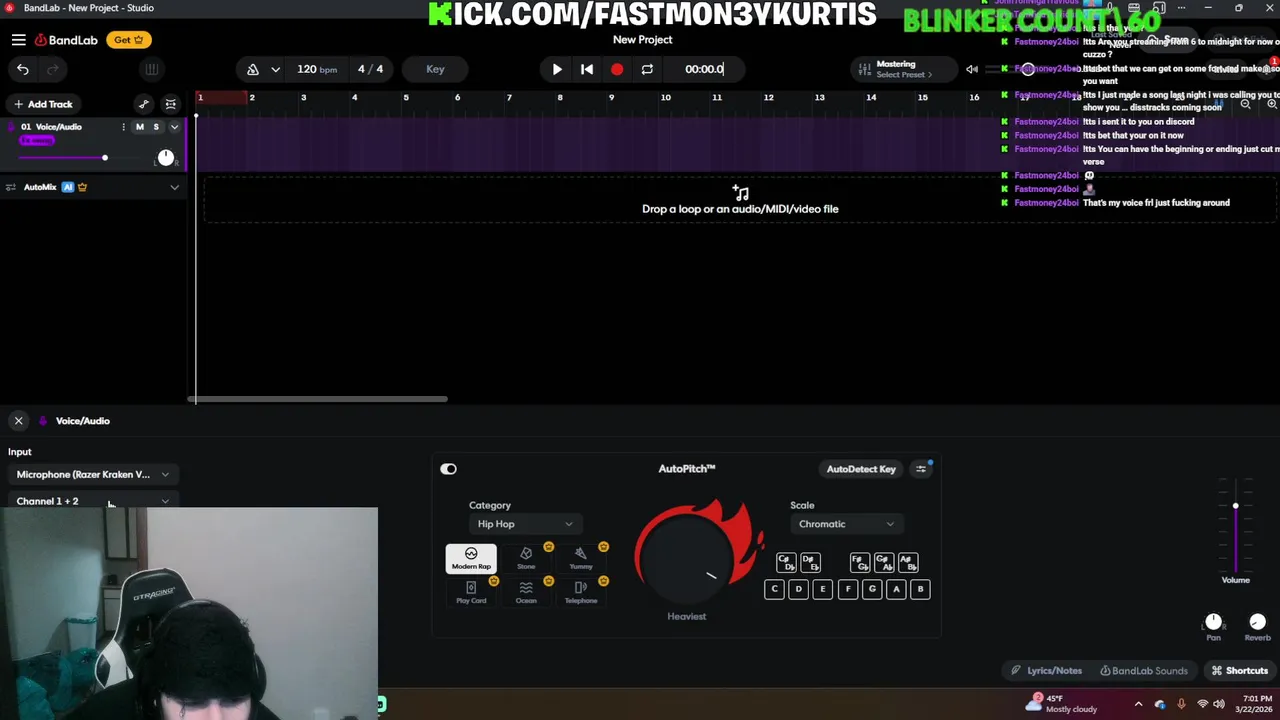The height and width of the screenshot is (720, 1280).
Task: Click the 00:00.0 time display
Action: coord(704,69)
